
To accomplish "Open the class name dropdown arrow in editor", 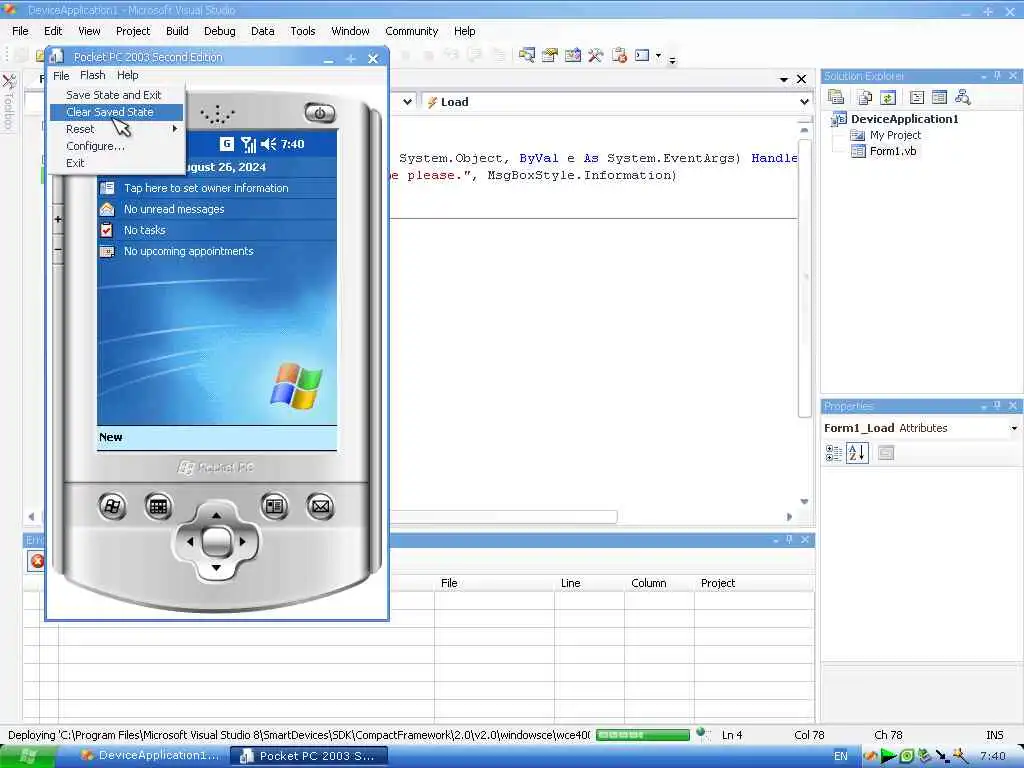I will point(407,102).
